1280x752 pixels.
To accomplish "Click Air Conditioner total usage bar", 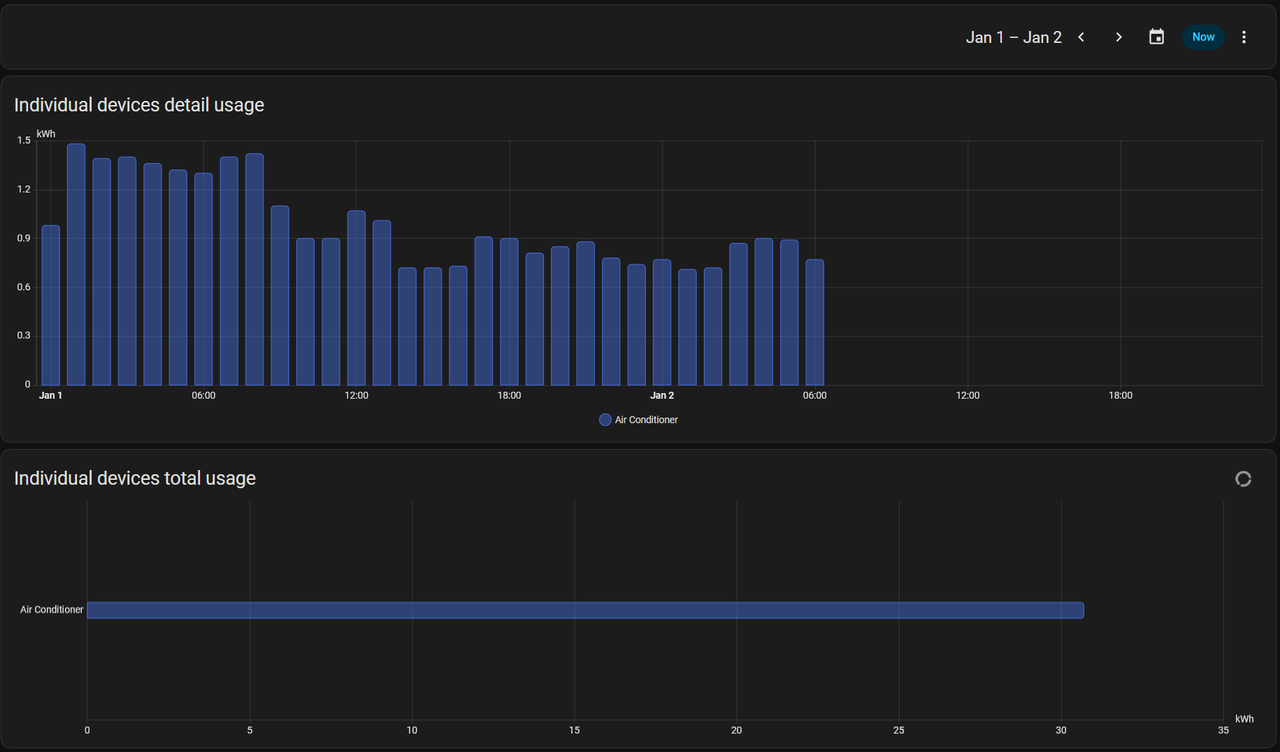I will coord(585,610).
